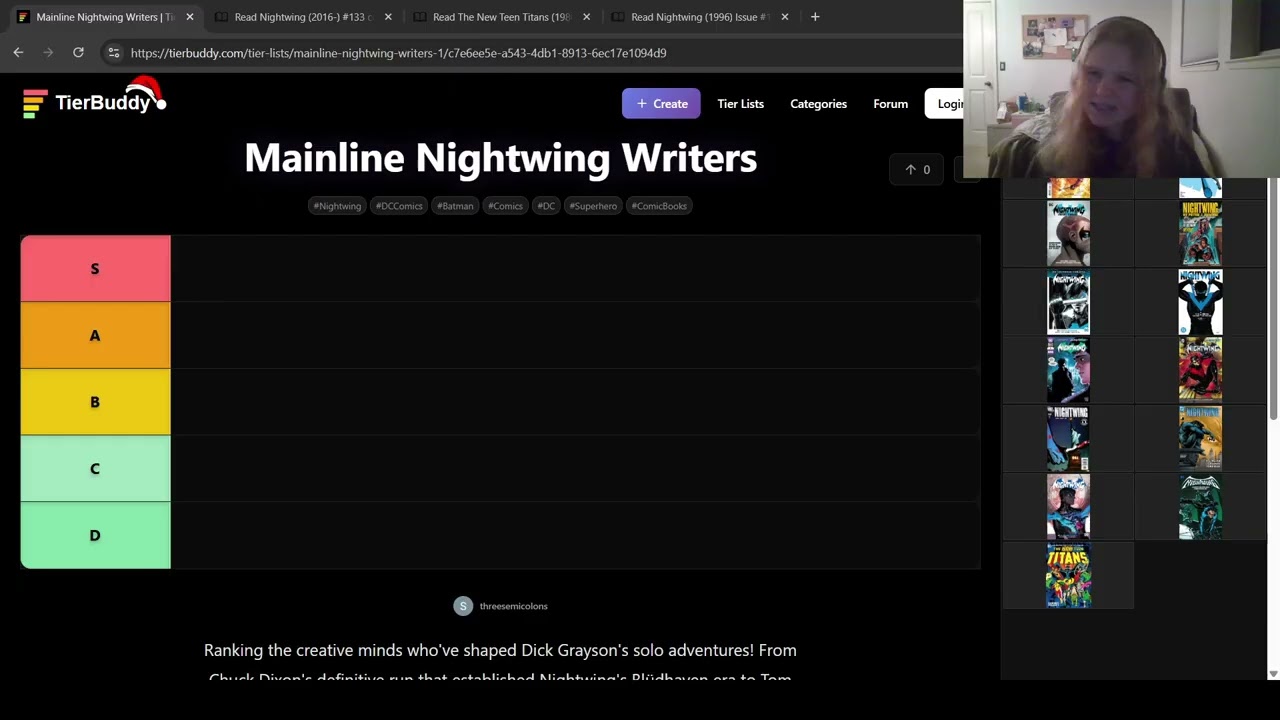Upvote the tier list with the arrow

910,170
